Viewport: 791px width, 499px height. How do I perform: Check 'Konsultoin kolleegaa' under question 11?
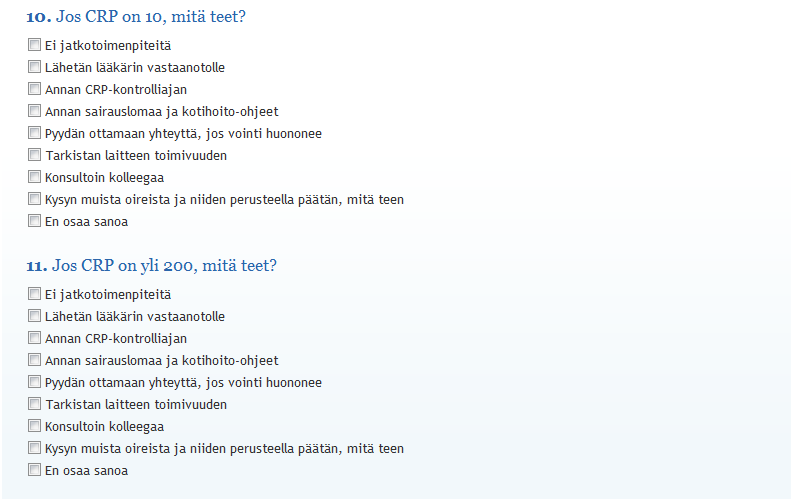[x=34, y=425]
